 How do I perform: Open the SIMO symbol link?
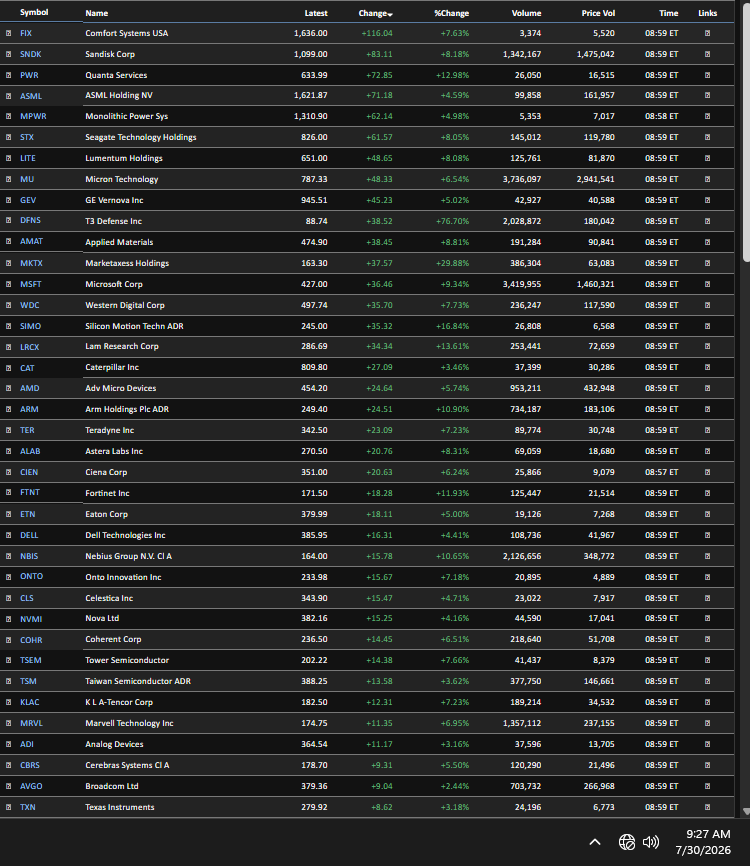pos(30,326)
